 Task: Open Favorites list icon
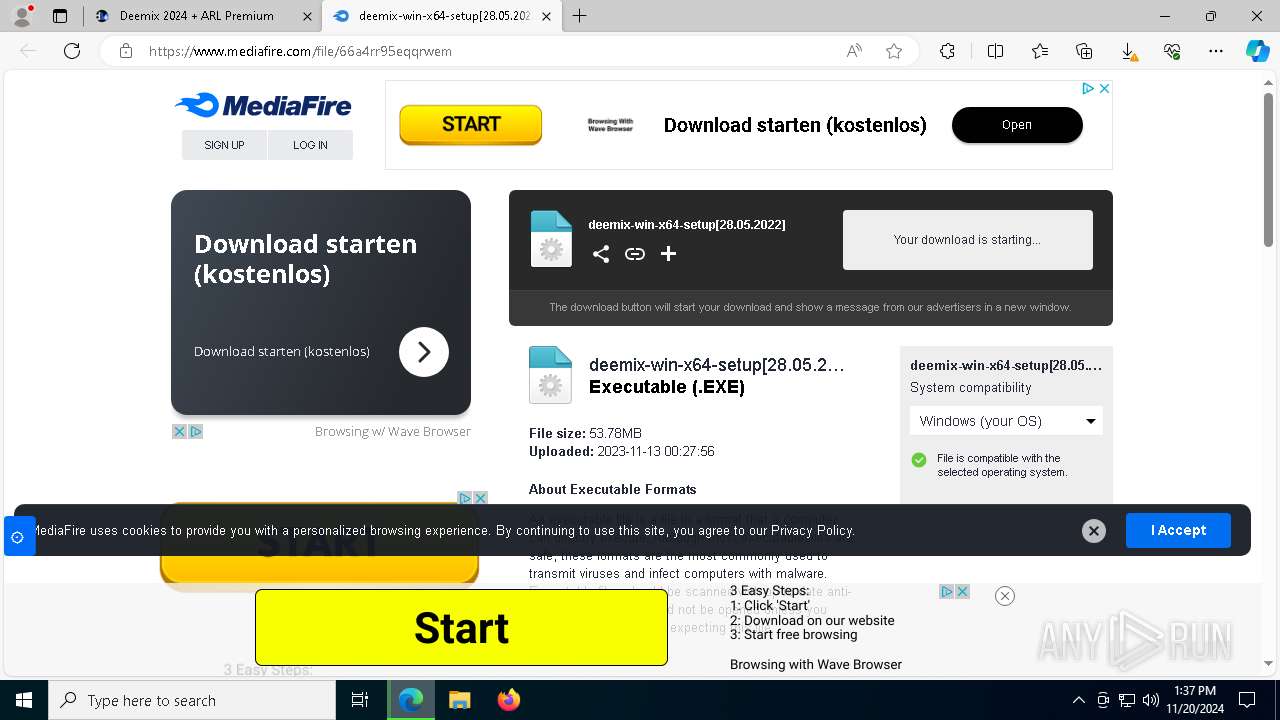[1040, 51]
